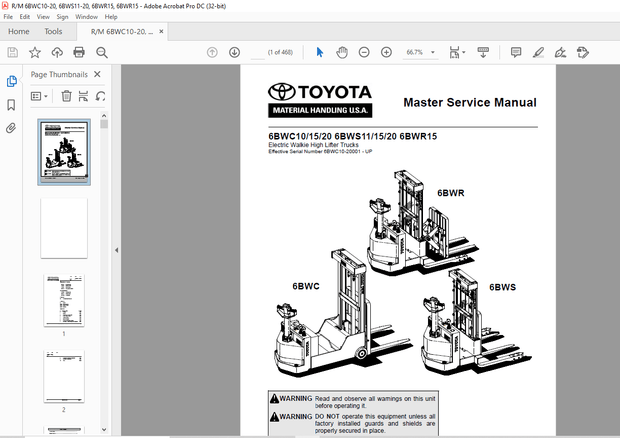The image size is (620, 438).
Task: Open the Page Thumbnails sidebar icon
Action: tap(11, 81)
